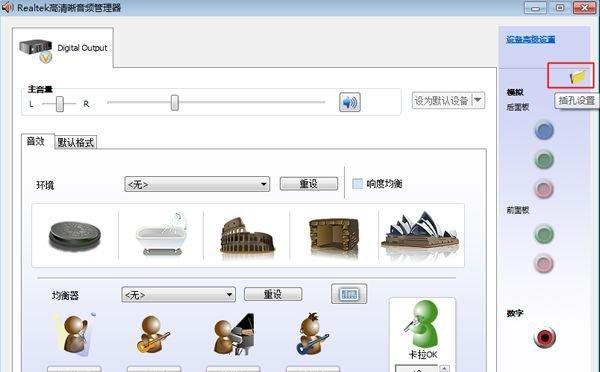600x372 pixels.
Task: Pick the piano player equalizer preset
Action: click(x=234, y=334)
